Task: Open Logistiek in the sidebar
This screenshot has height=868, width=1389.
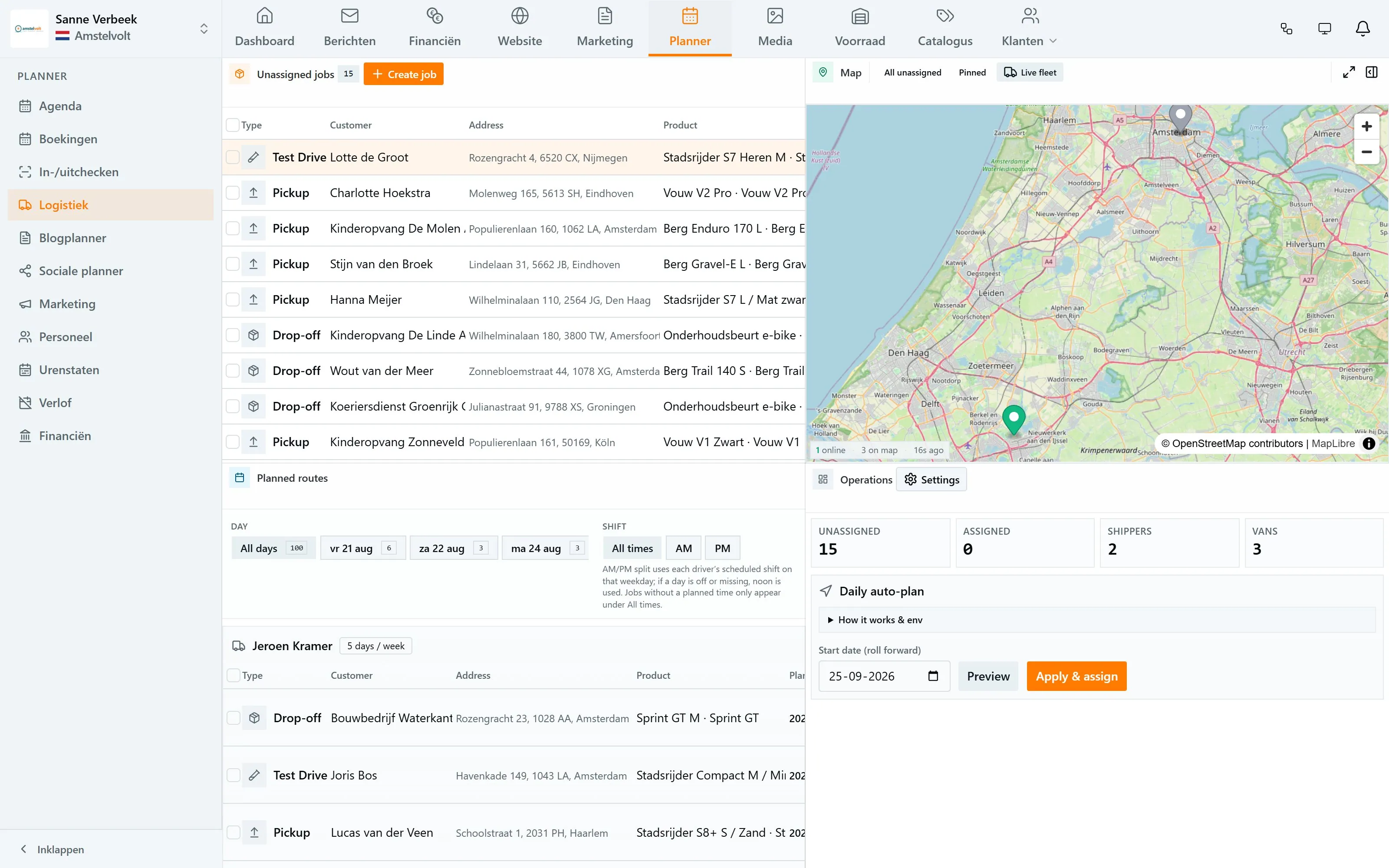Action: [110, 205]
